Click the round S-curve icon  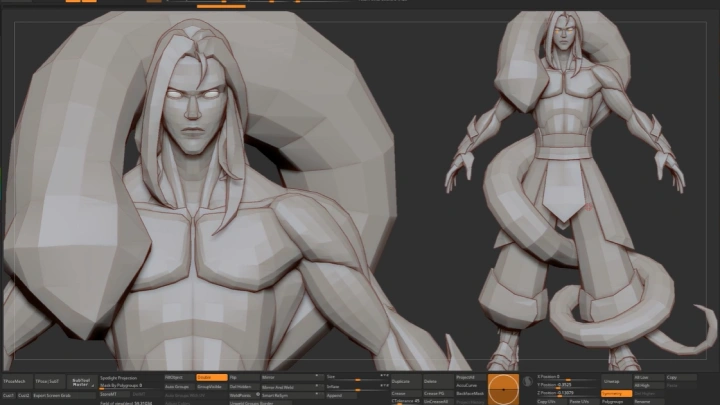(528, 382)
